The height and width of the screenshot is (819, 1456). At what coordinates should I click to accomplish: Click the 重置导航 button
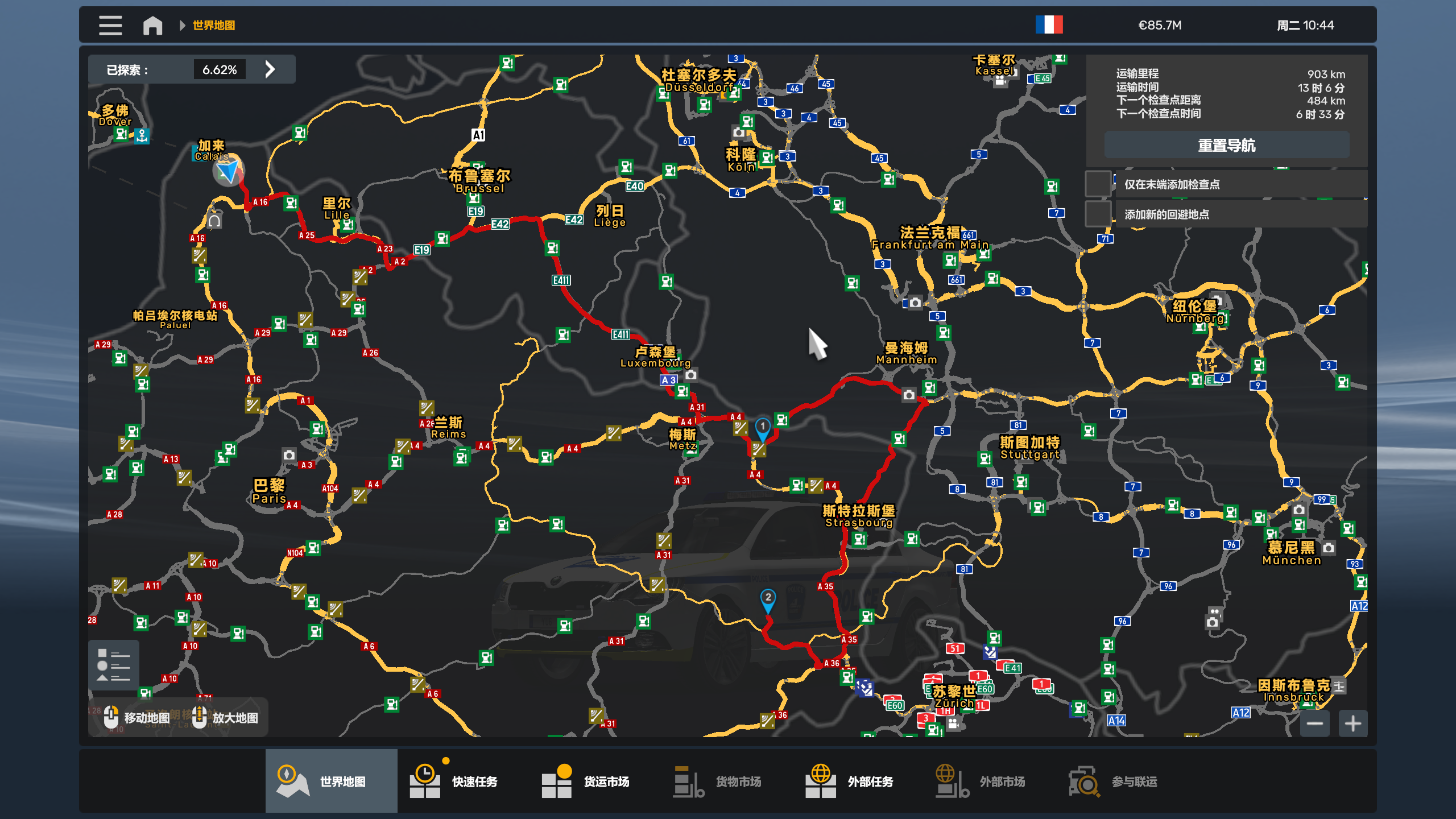[x=1226, y=146]
